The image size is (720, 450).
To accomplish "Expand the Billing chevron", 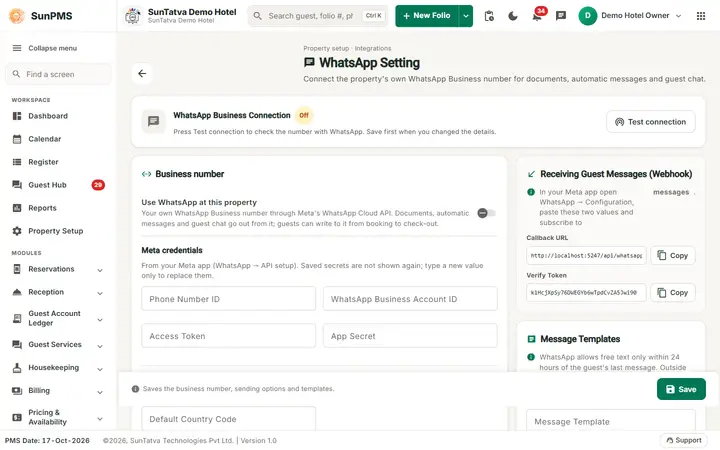I will 100,392.
